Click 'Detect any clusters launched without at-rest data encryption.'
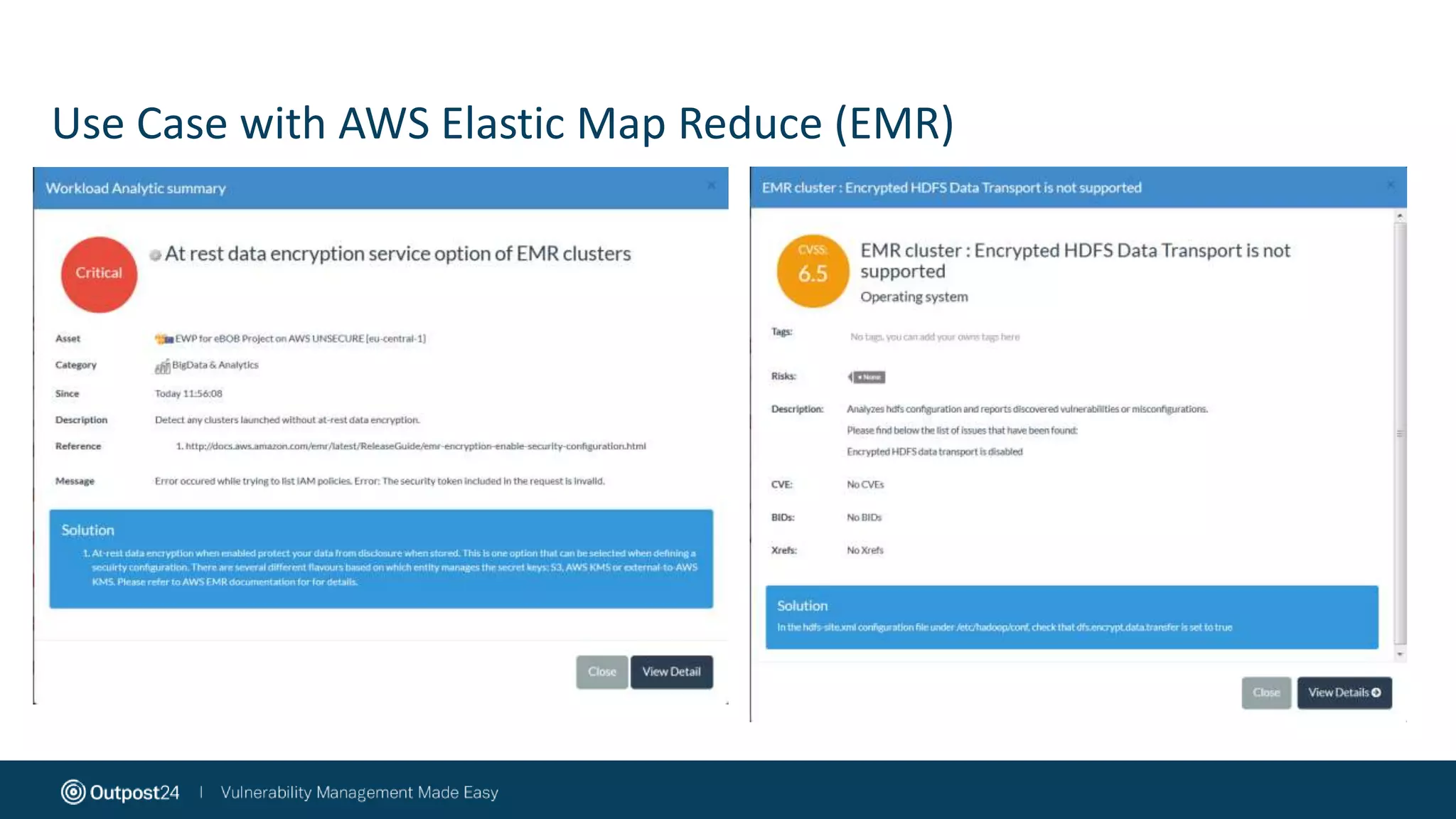 coord(287,420)
